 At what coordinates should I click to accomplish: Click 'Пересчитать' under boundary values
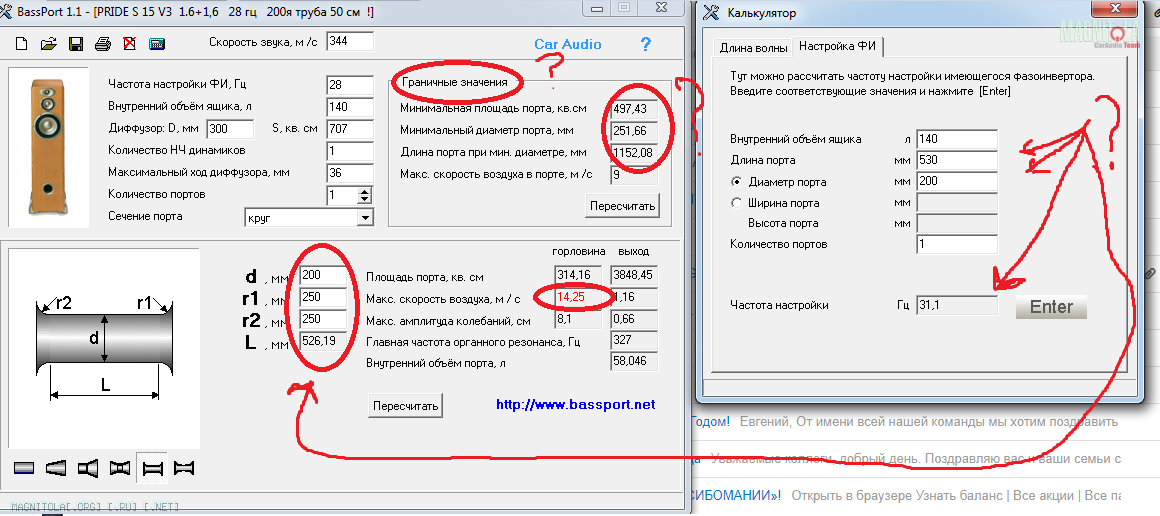pos(622,206)
